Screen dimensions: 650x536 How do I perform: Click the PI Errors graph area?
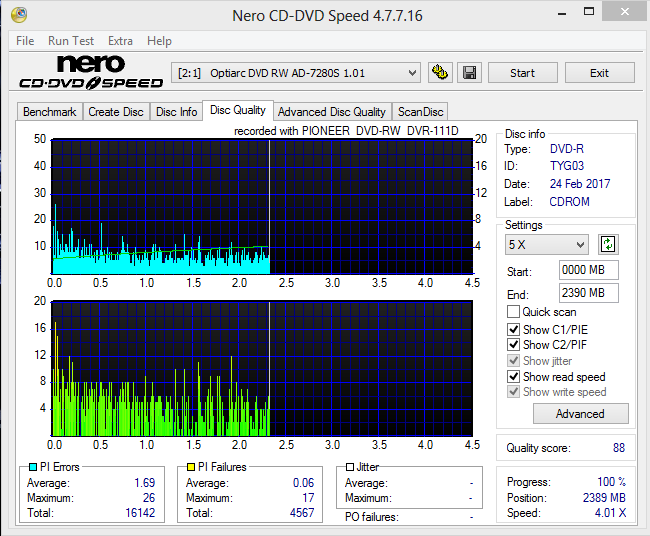click(262, 206)
